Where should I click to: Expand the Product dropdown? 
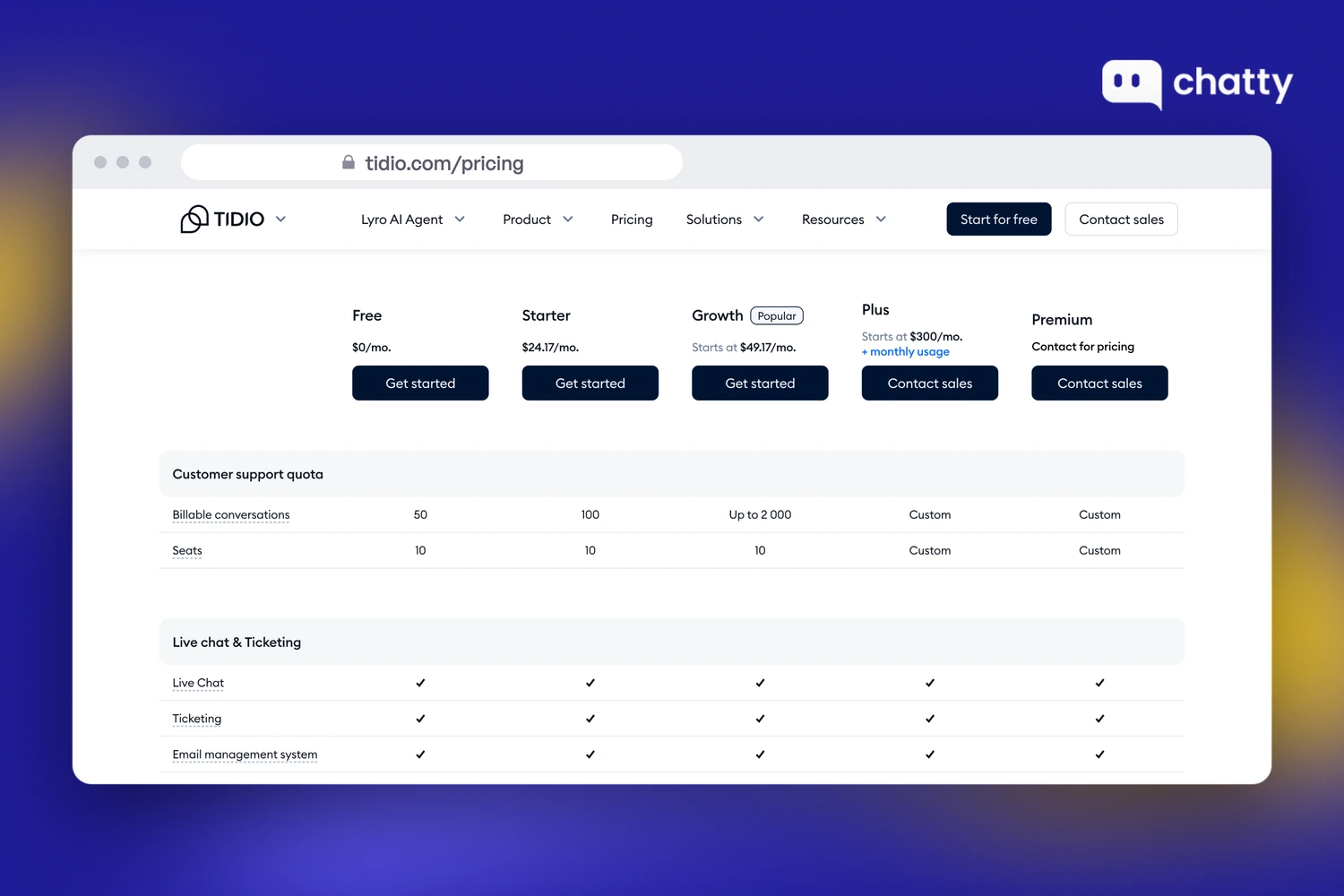pyautogui.click(x=538, y=220)
